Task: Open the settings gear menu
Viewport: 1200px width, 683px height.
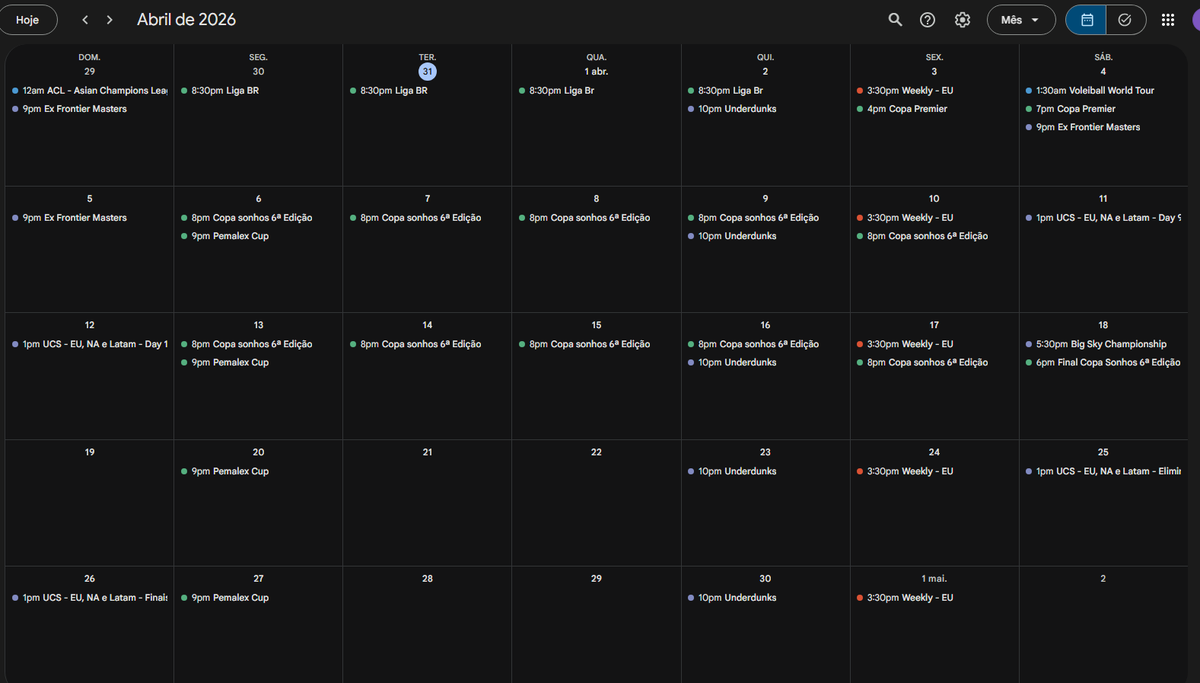Action: [962, 20]
